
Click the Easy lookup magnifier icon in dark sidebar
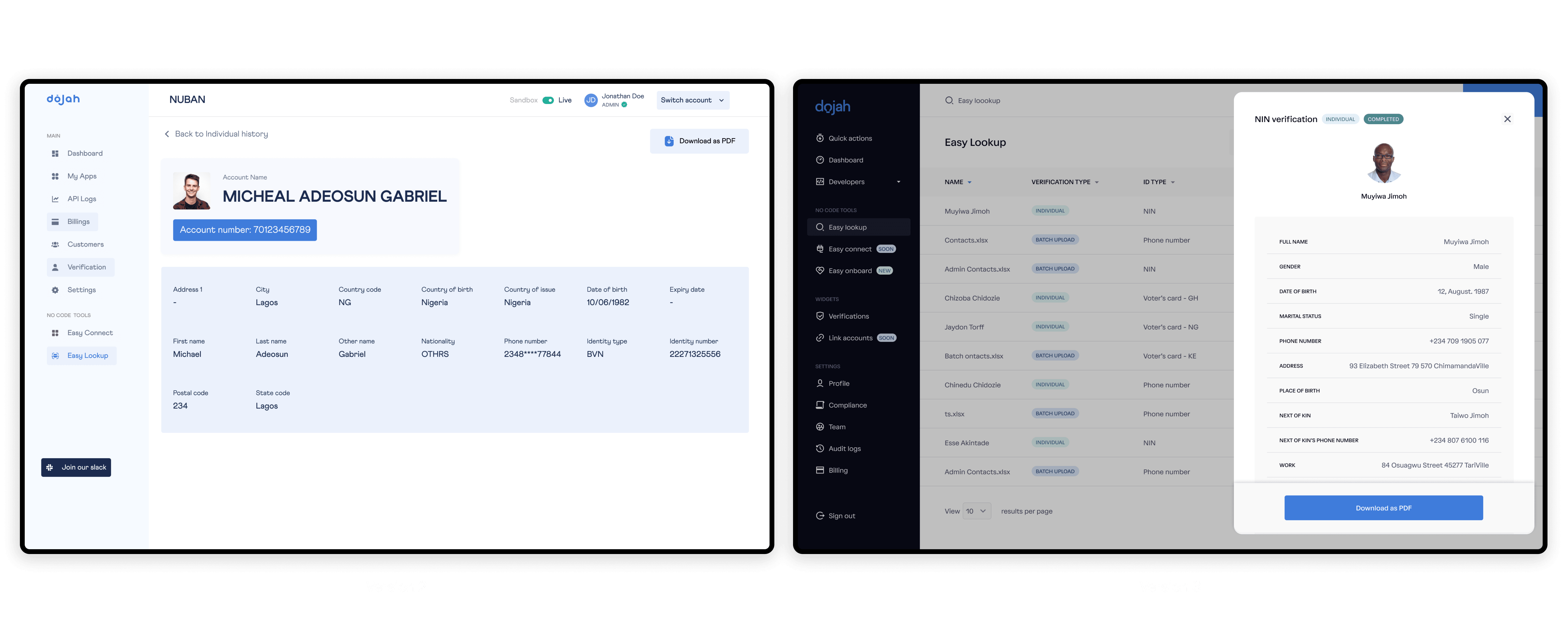[820, 227]
